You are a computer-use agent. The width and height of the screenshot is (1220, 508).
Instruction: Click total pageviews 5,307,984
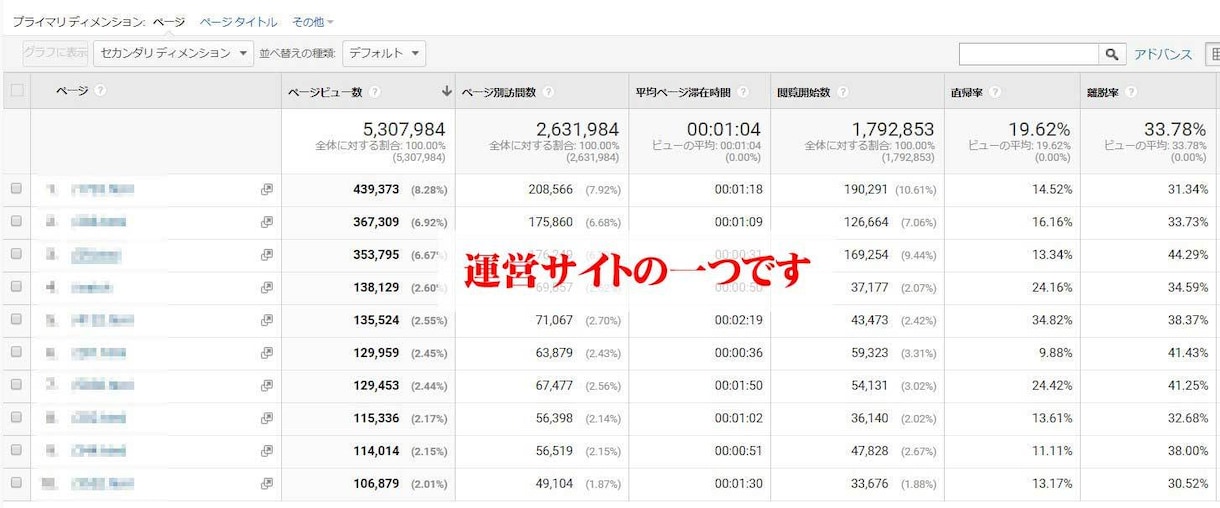[404, 130]
